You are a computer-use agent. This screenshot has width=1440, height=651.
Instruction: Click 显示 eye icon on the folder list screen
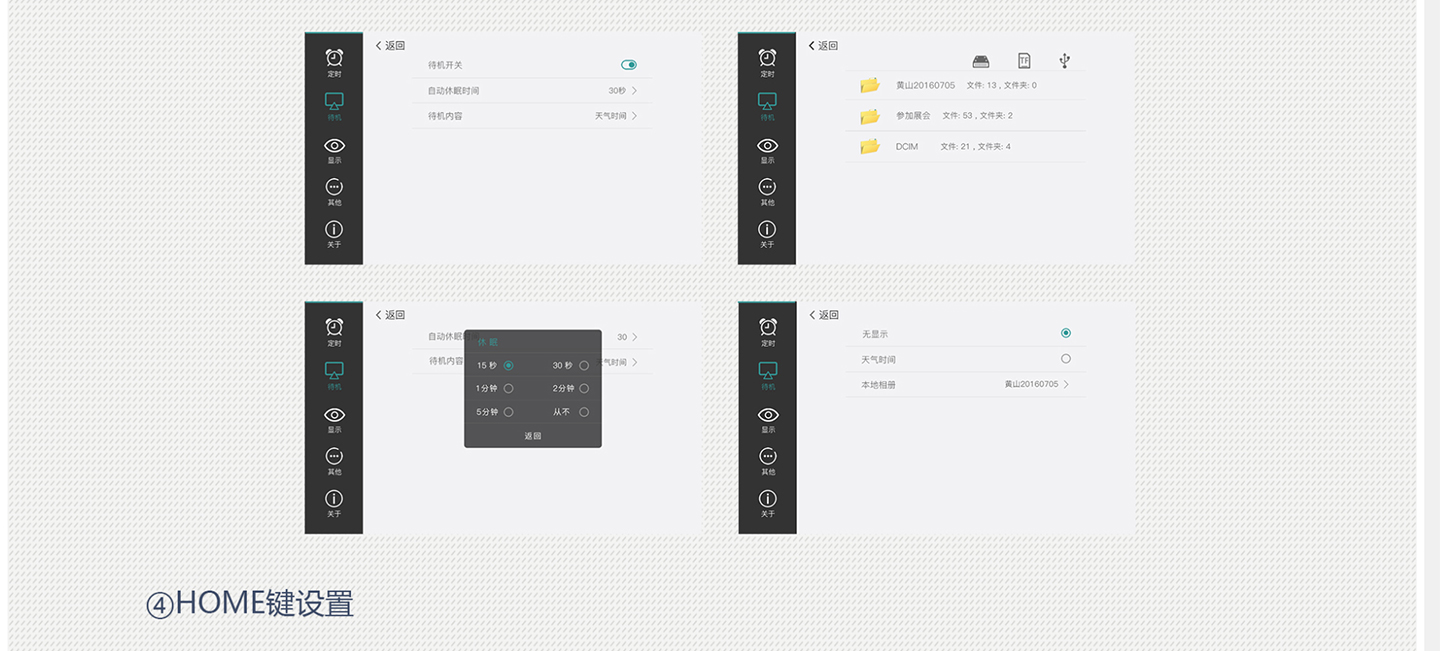767,145
